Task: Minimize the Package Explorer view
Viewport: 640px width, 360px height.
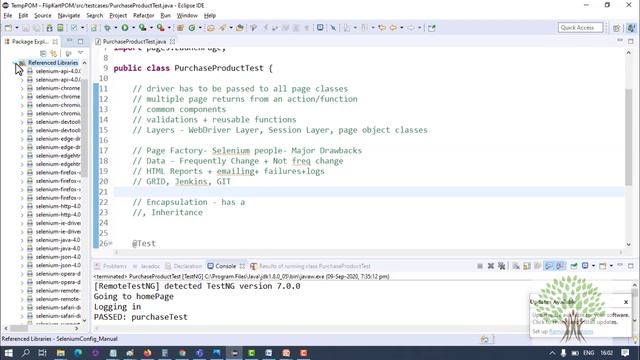Action: pyautogui.click(x=69, y=41)
